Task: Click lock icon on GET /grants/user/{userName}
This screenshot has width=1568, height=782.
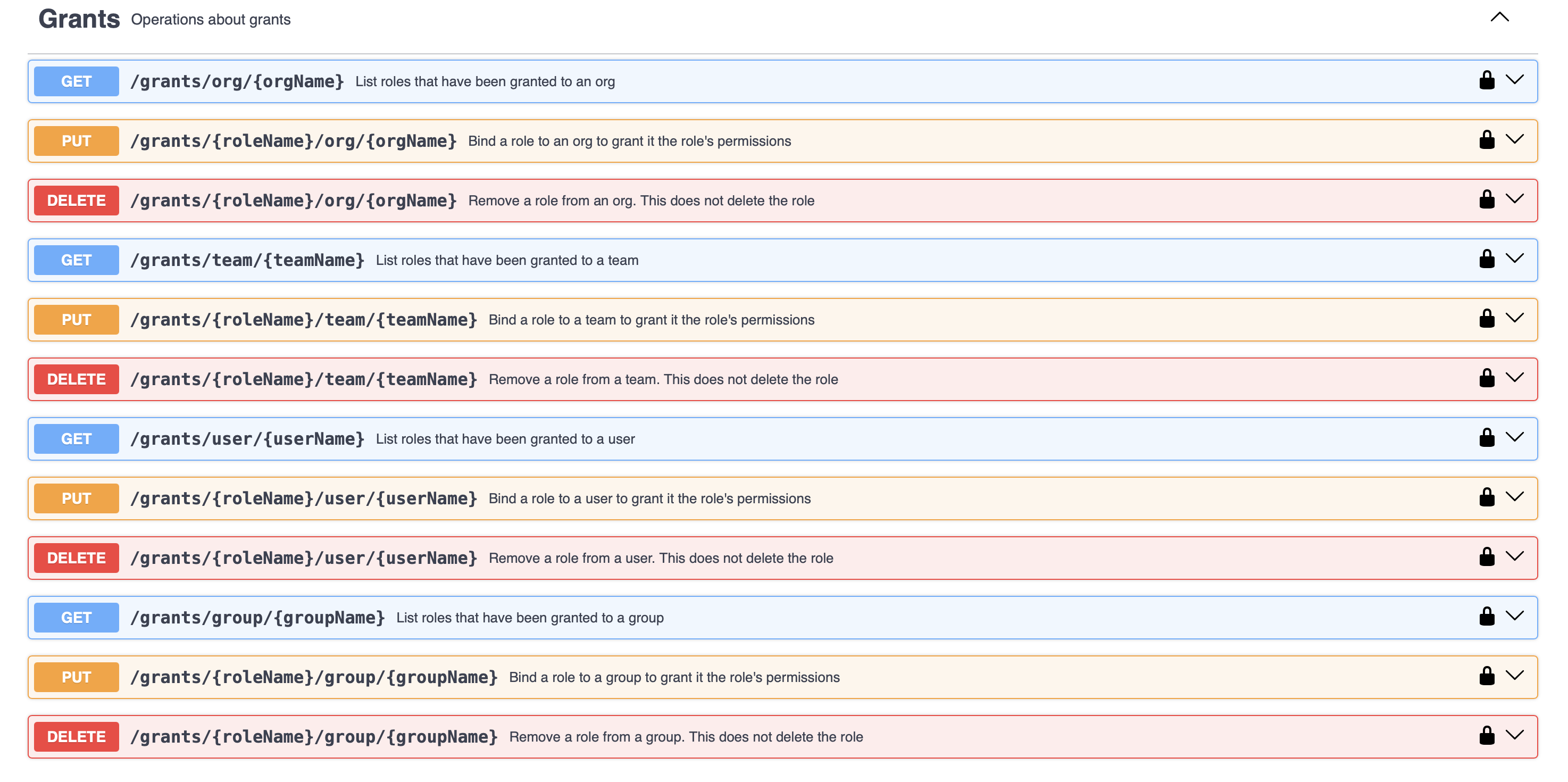Action: (1487, 438)
